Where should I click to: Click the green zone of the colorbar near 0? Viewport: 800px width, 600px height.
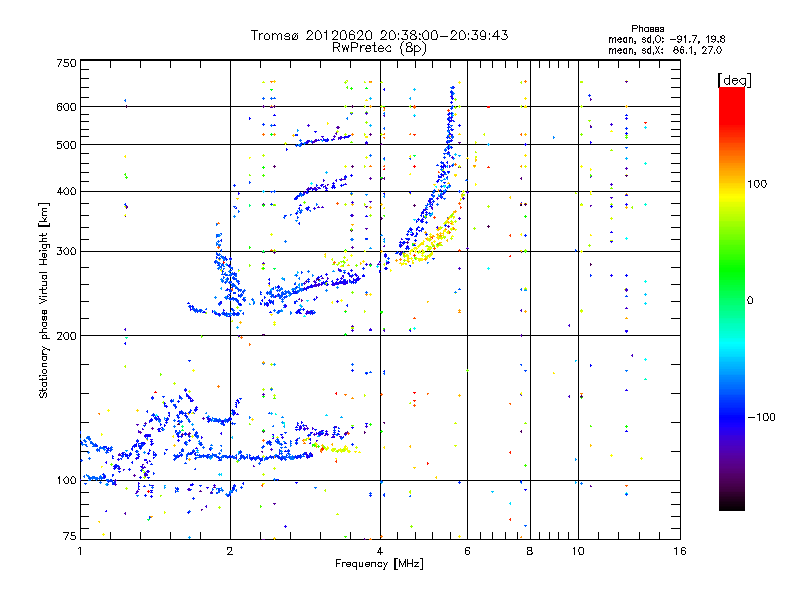tap(732, 286)
